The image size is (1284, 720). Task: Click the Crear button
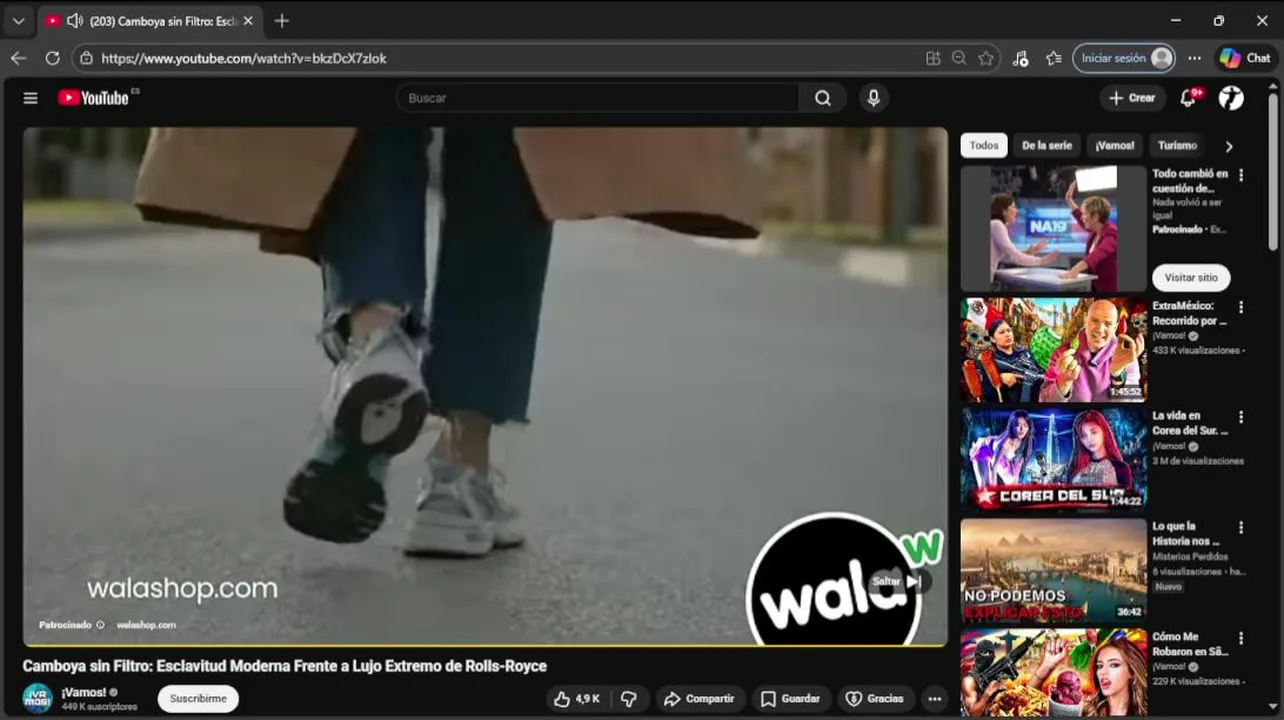point(1132,98)
